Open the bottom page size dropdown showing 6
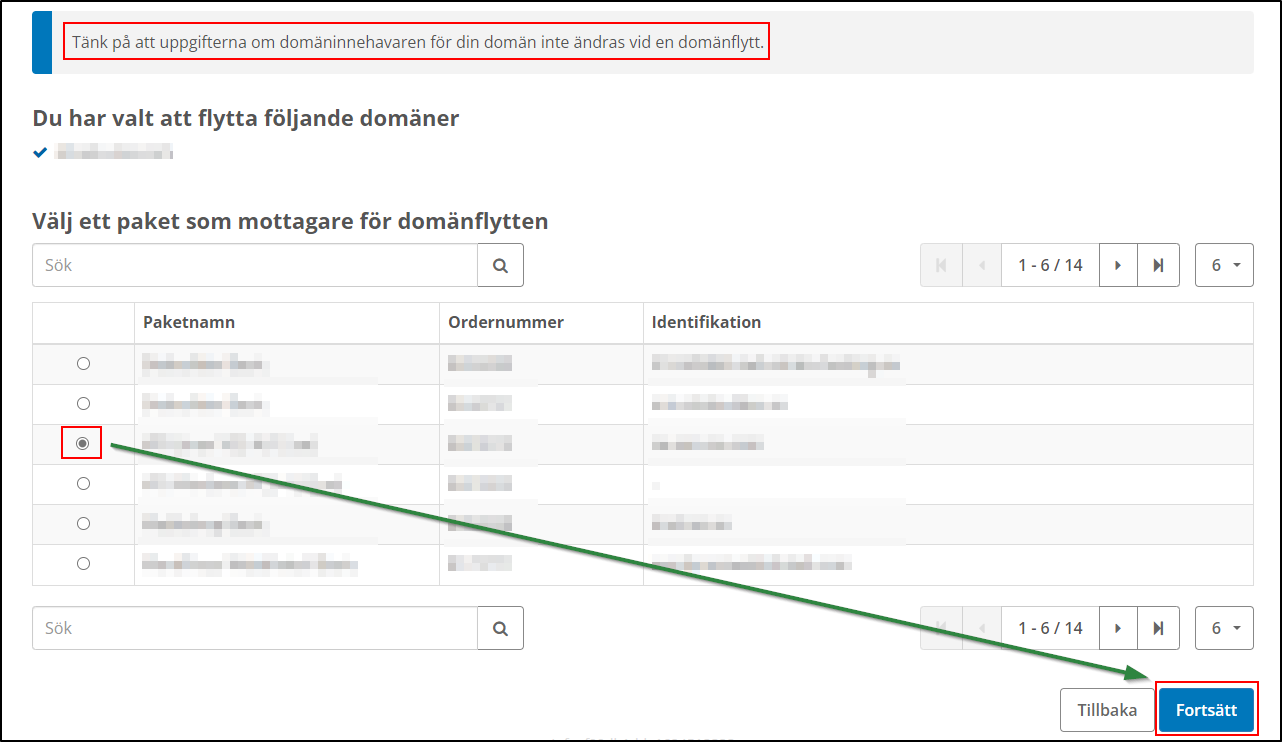 [1224, 627]
